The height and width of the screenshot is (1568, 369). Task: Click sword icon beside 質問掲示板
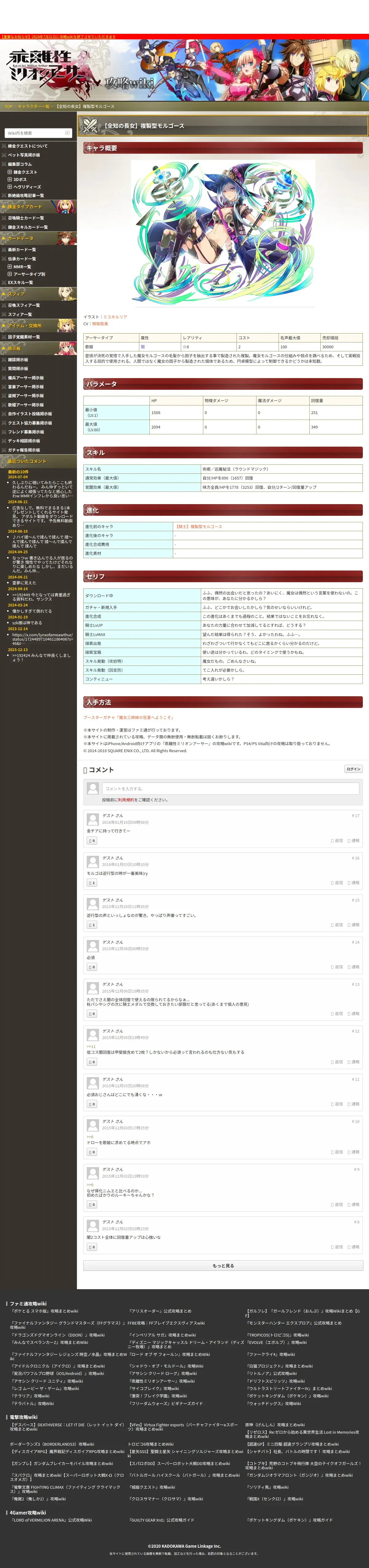4,369
